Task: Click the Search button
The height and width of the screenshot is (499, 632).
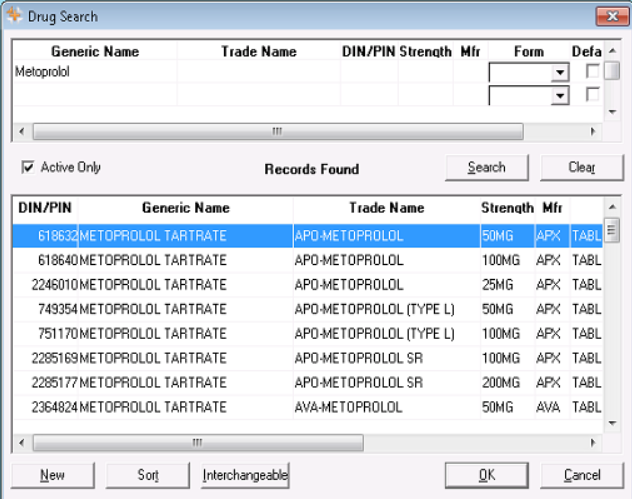Action: [x=486, y=167]
